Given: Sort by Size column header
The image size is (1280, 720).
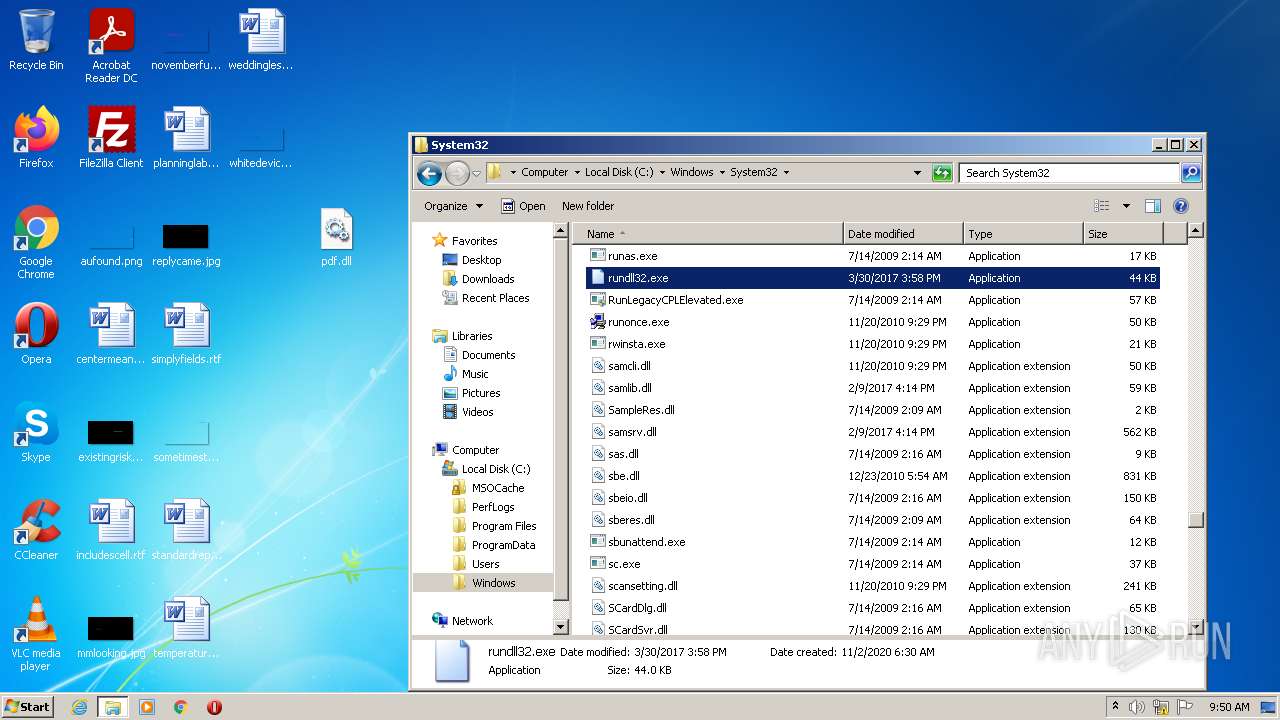Looking at the screenshot, I should pos(1123,234).
